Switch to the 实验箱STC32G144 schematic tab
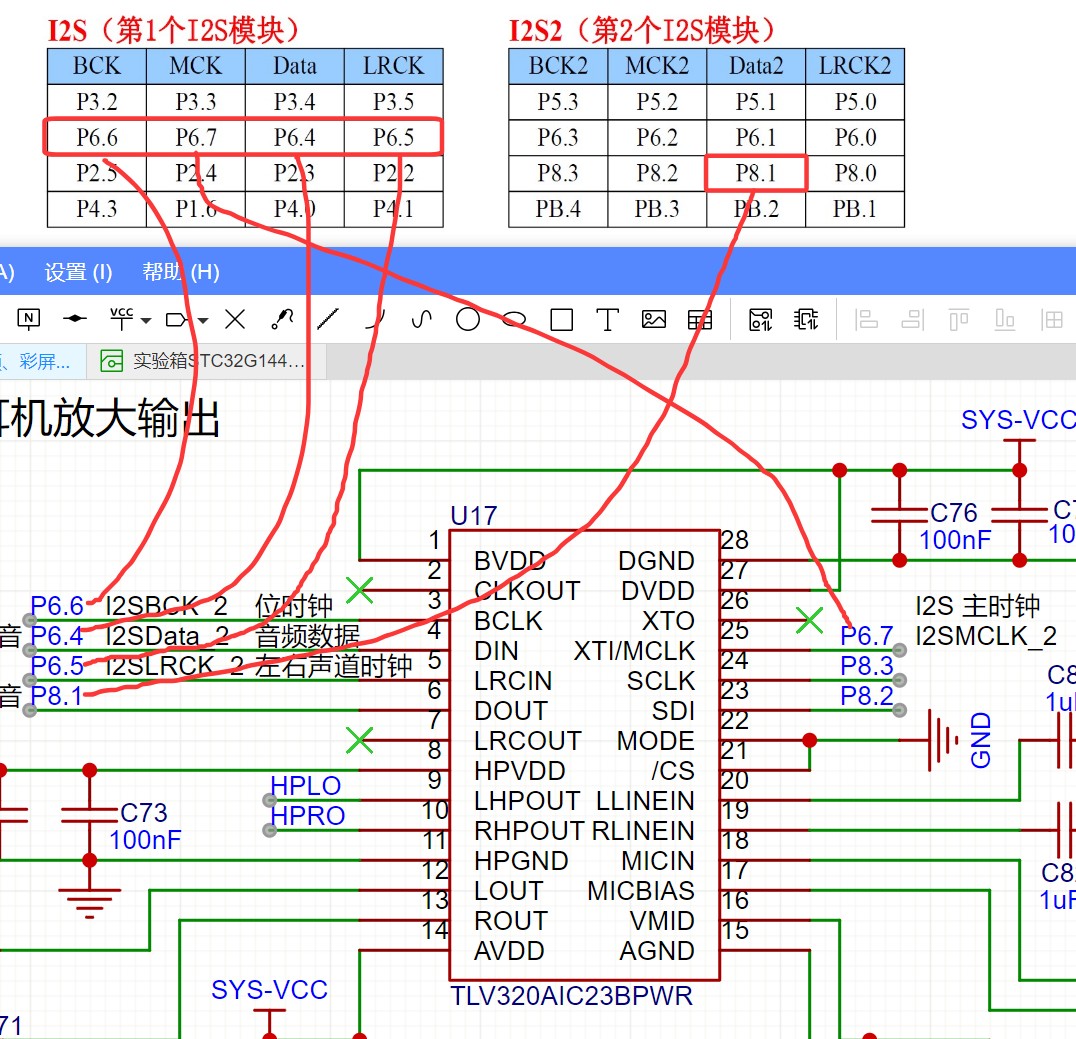This screenshot has height=1039, width=1076. (208, 361)
